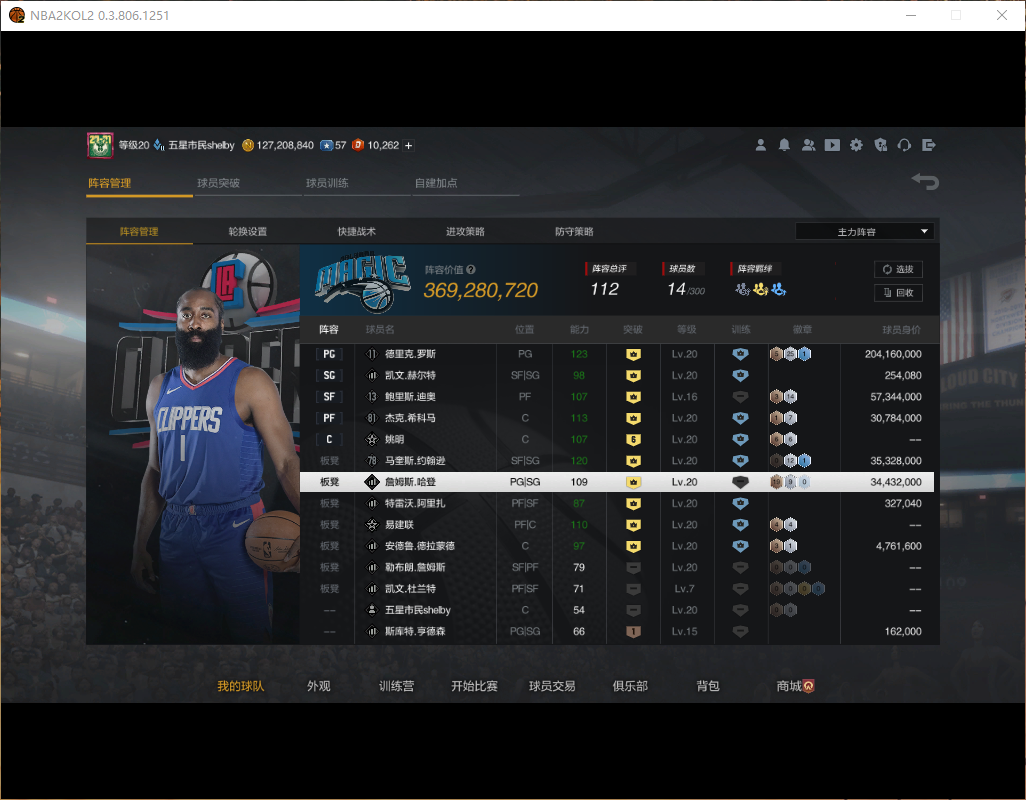The height and width of the screenshot is (800, 1026).
Task: Click the 回收 button
Action: [898, 293]
